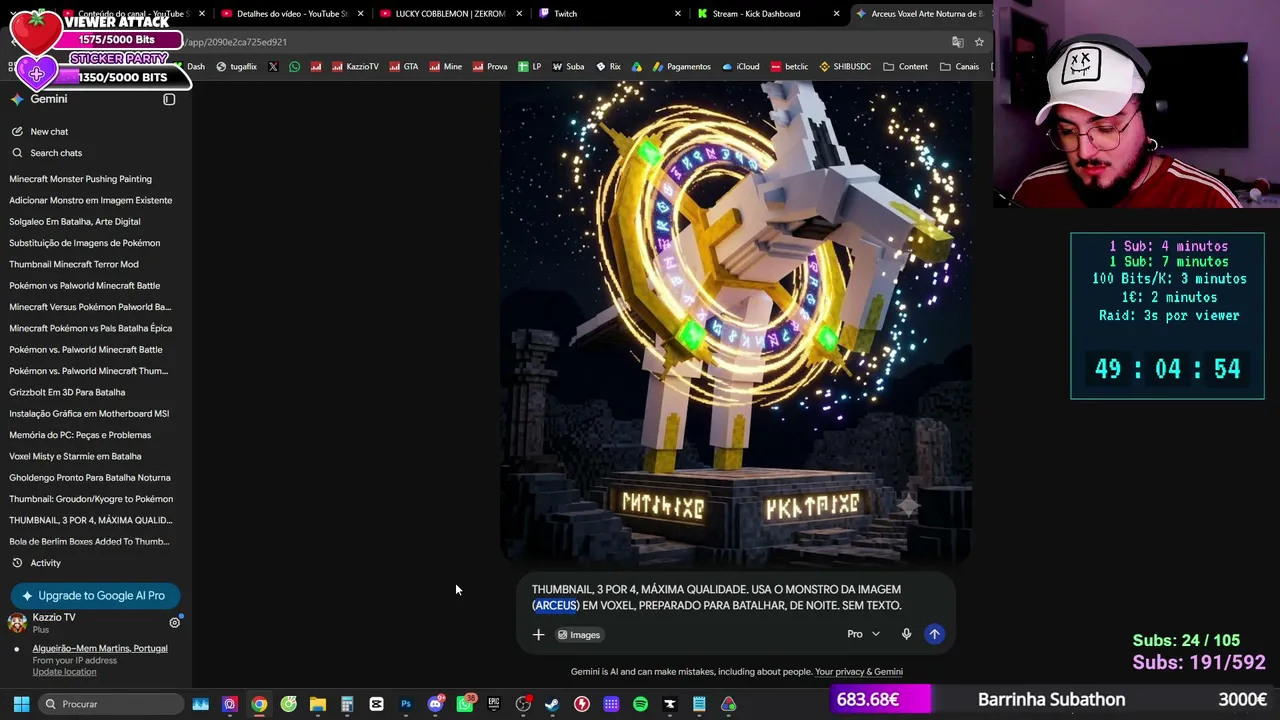Open the WhatsApp bookmark icon
Image resolution: width=1280 pixels, height=720 pixels.
point(294,67)
